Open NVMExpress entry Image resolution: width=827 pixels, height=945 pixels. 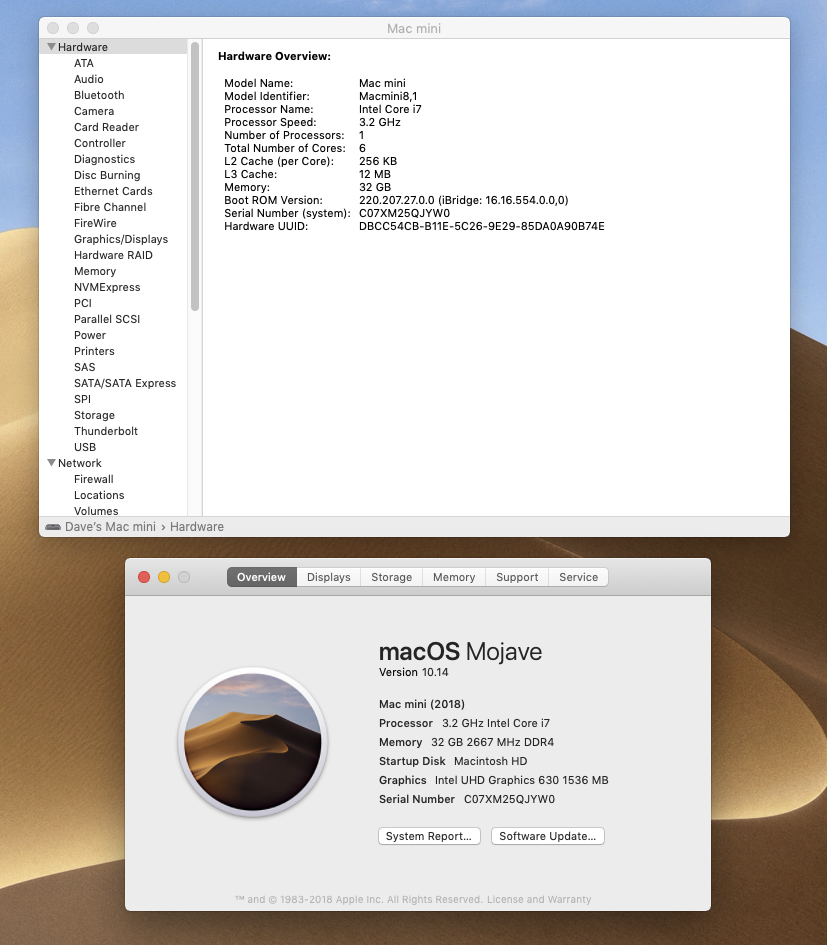[107, 287]
